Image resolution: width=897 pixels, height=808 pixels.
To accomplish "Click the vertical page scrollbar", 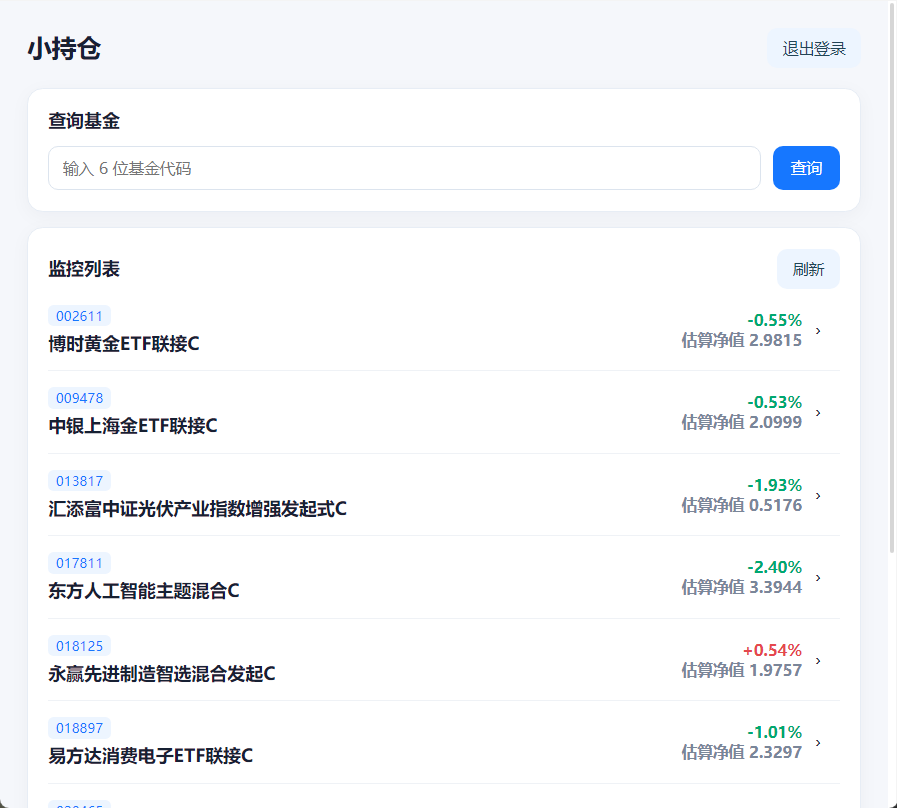I will coord(891,277).
